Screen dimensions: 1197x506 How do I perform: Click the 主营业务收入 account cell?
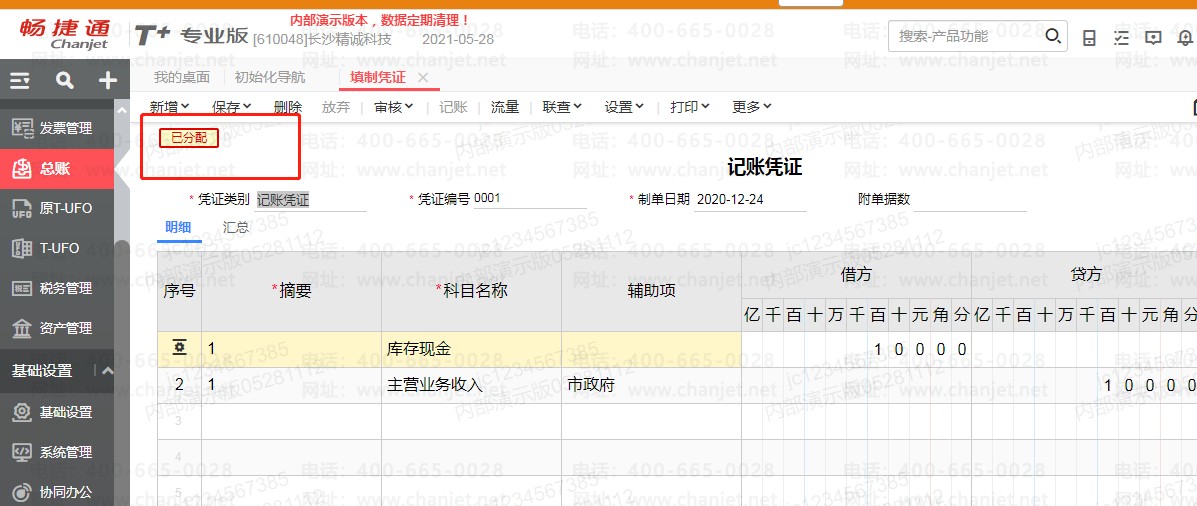472,385
